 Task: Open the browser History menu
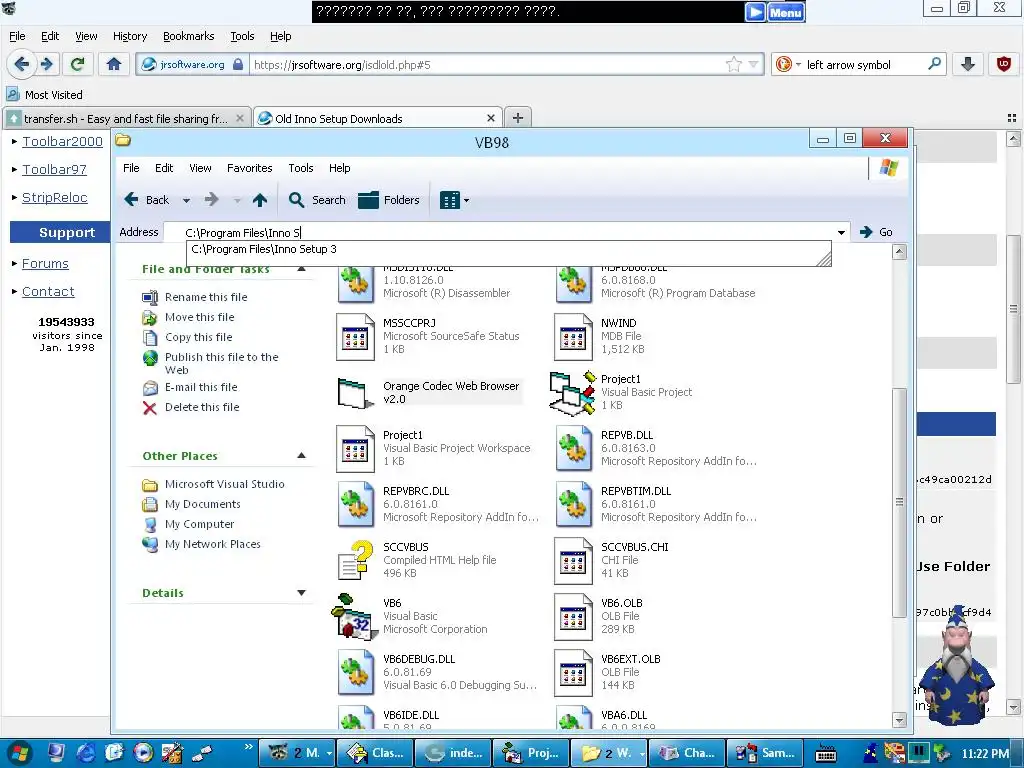tap(130, 36)
